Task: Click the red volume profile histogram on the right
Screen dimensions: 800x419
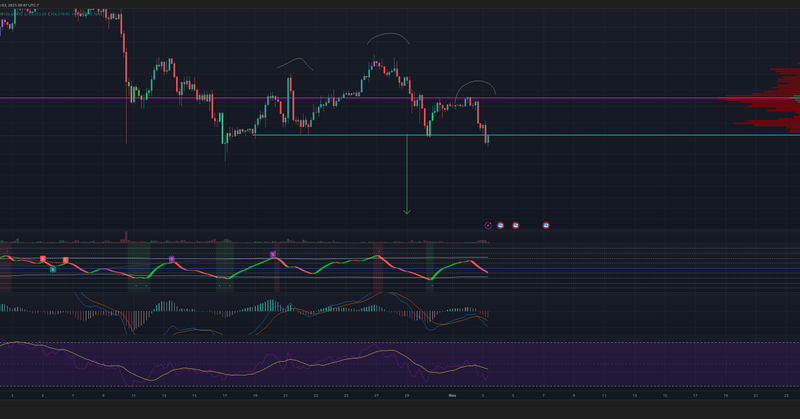Action: [770, 98]
